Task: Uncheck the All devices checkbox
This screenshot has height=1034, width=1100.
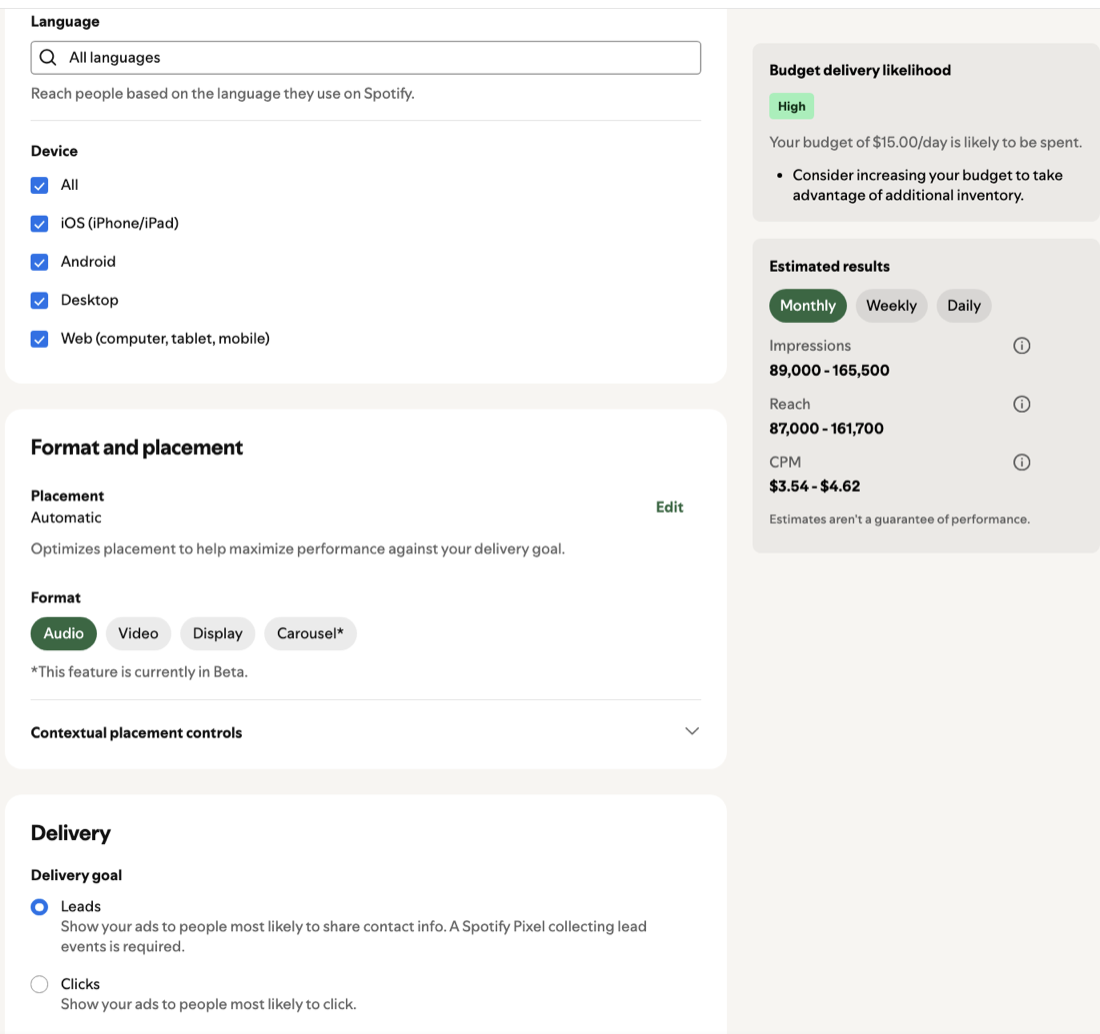Action: click(39, 185)
